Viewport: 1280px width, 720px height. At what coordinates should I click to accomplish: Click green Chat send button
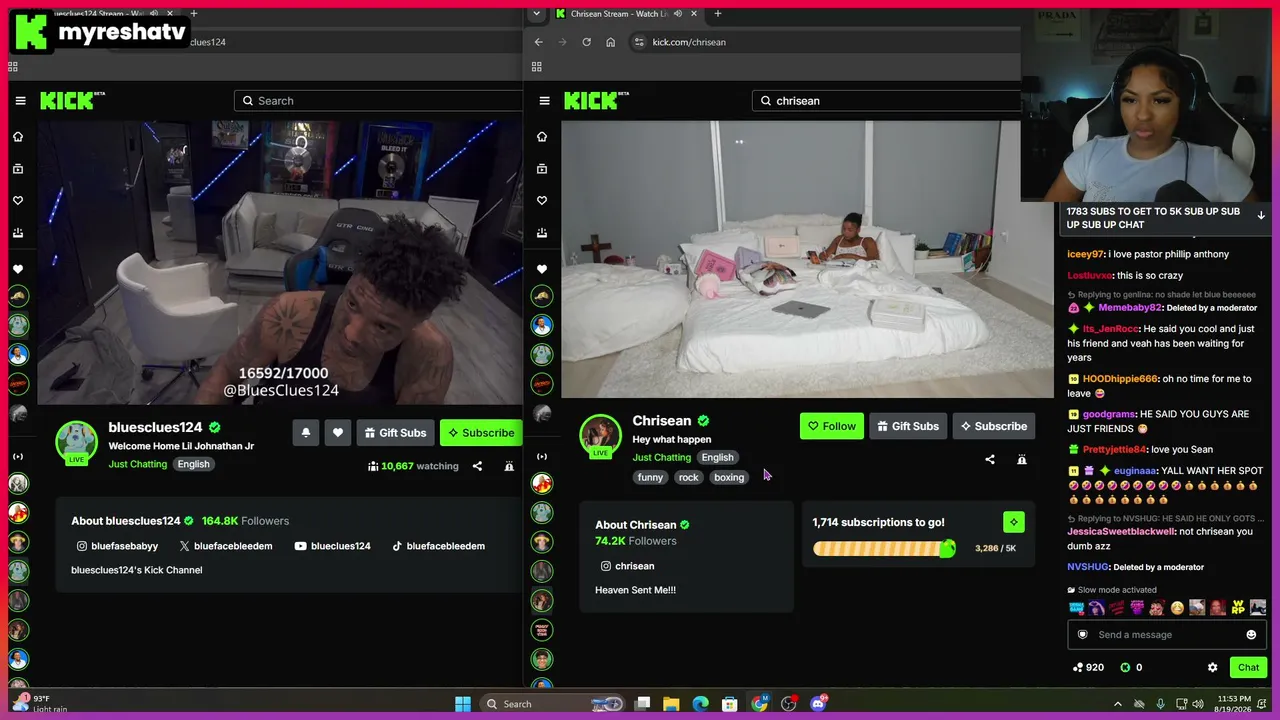(1249, 667)
